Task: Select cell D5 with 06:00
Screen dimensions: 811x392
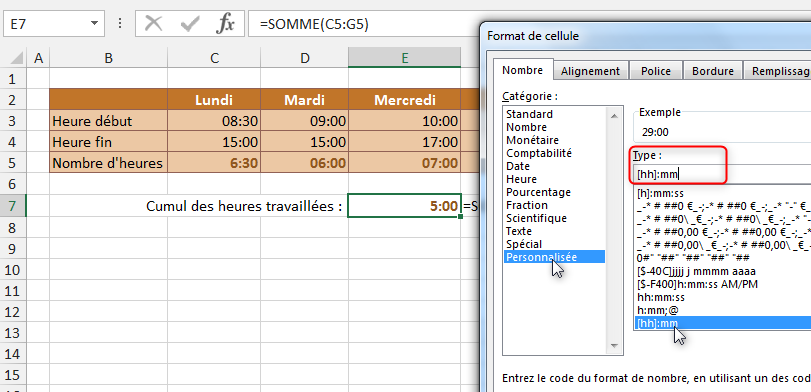Action: point(305,163)
